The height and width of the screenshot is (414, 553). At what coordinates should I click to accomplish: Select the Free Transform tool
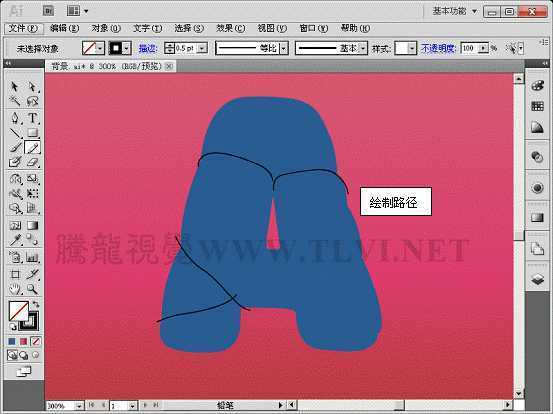32,194
